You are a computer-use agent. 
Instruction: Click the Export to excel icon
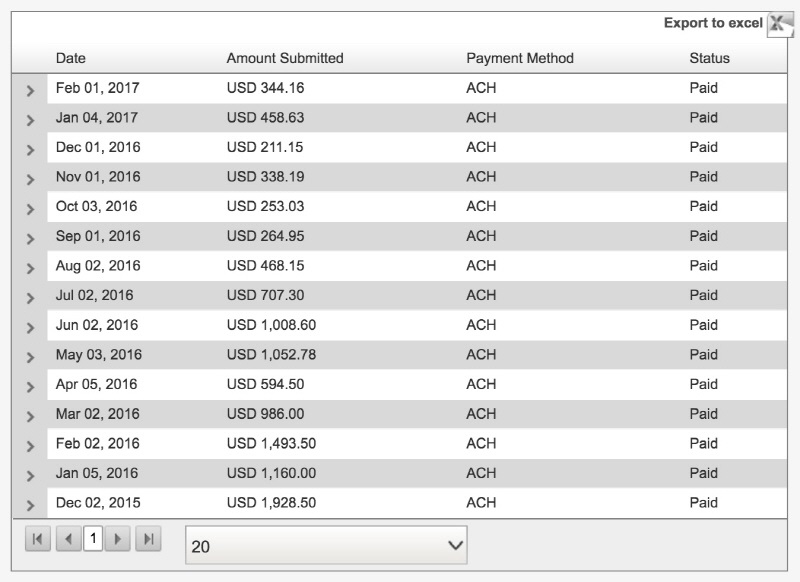click(780, 24)
